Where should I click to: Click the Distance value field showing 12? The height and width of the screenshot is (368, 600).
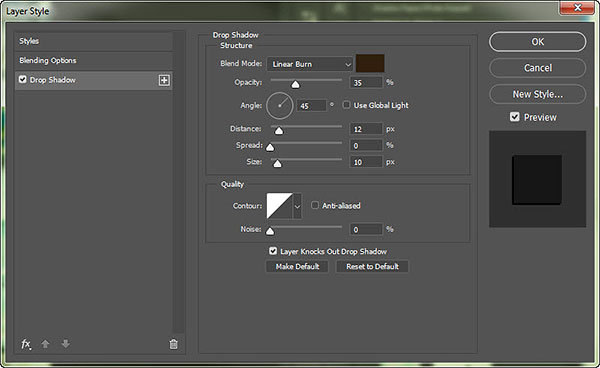click(x=366, y=129)
